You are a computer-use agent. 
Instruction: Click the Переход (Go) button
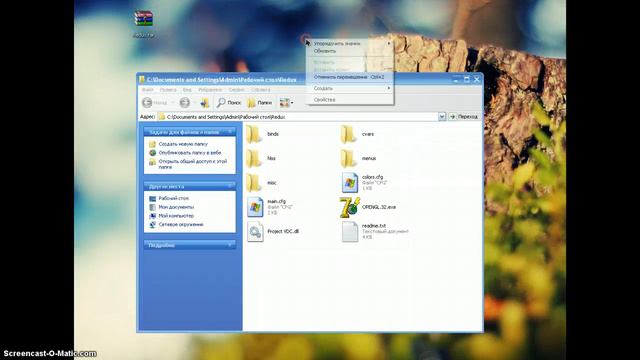point(464,117)
